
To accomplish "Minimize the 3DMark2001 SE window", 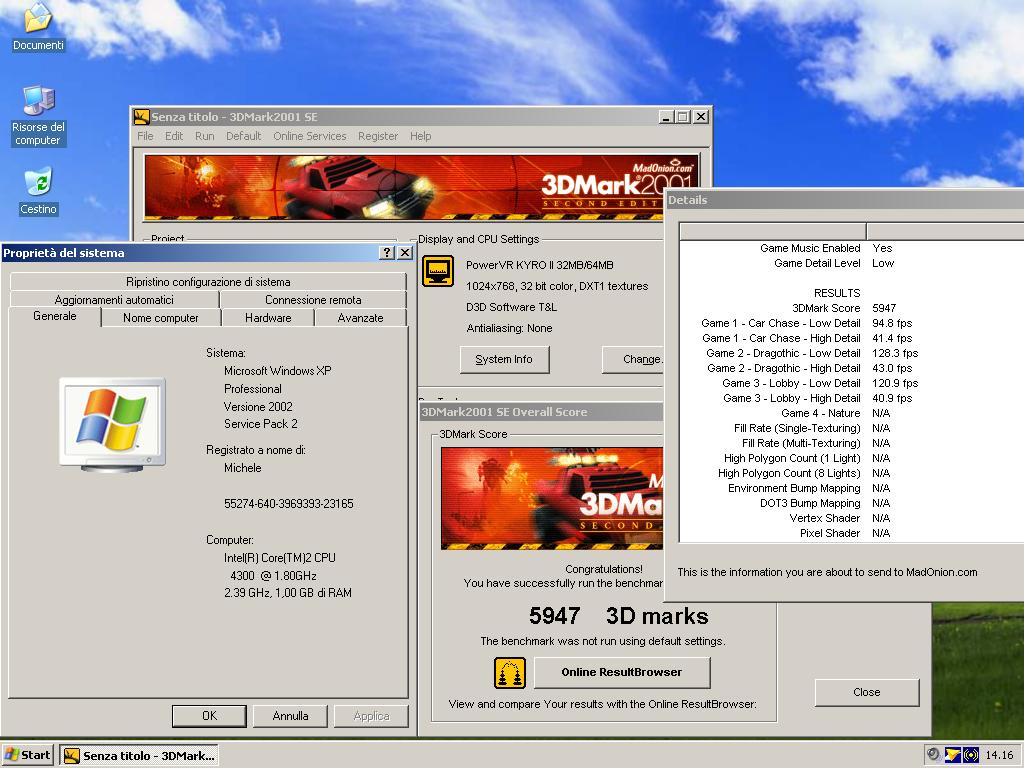I will pyautogui.click(x=665, y=117).
